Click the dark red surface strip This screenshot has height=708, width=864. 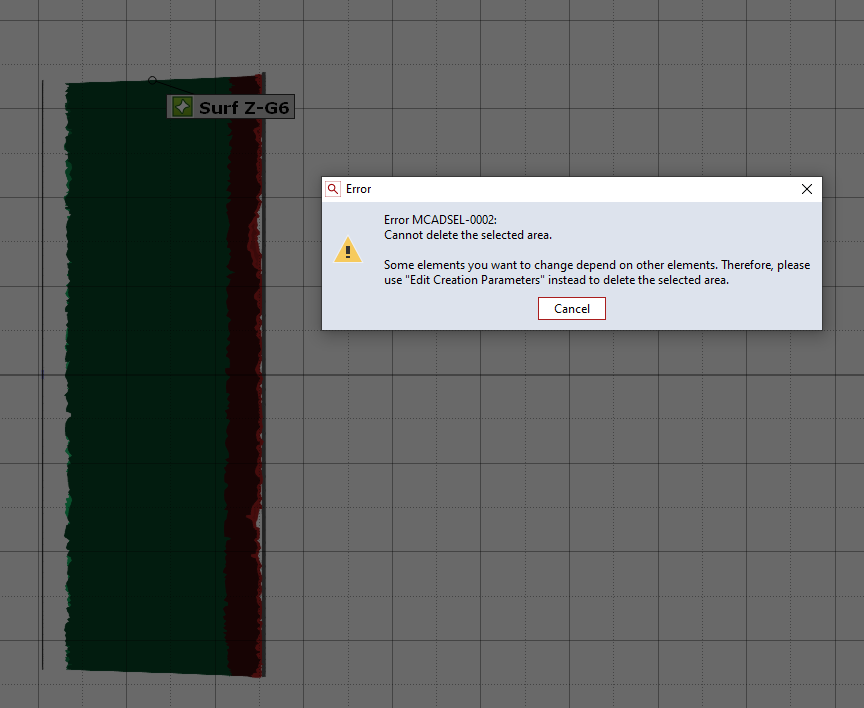[x=244, y=375]
